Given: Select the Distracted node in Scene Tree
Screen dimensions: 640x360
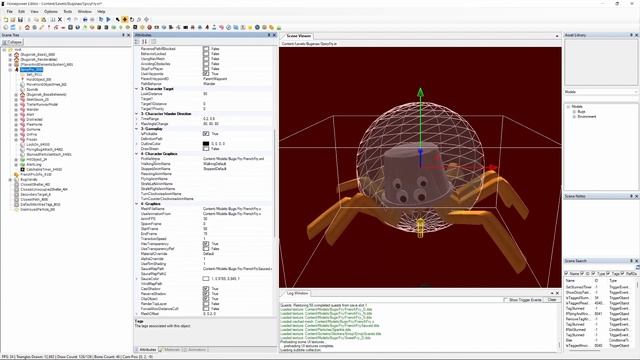Looking at the screenshot, I should 34,120.
